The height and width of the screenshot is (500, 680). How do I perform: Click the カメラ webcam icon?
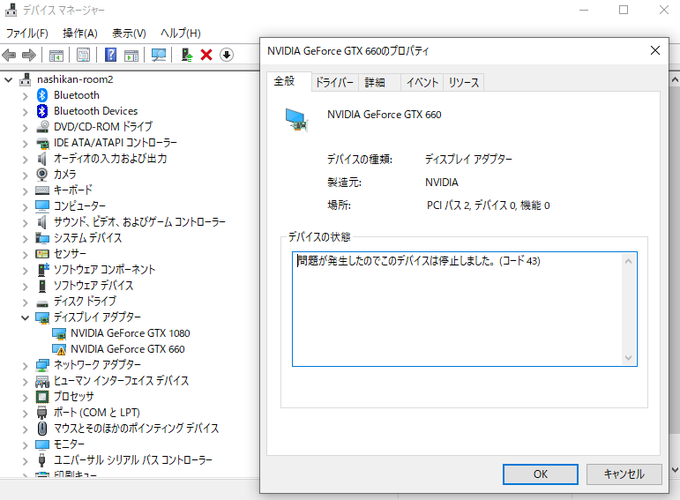[42, 174]
